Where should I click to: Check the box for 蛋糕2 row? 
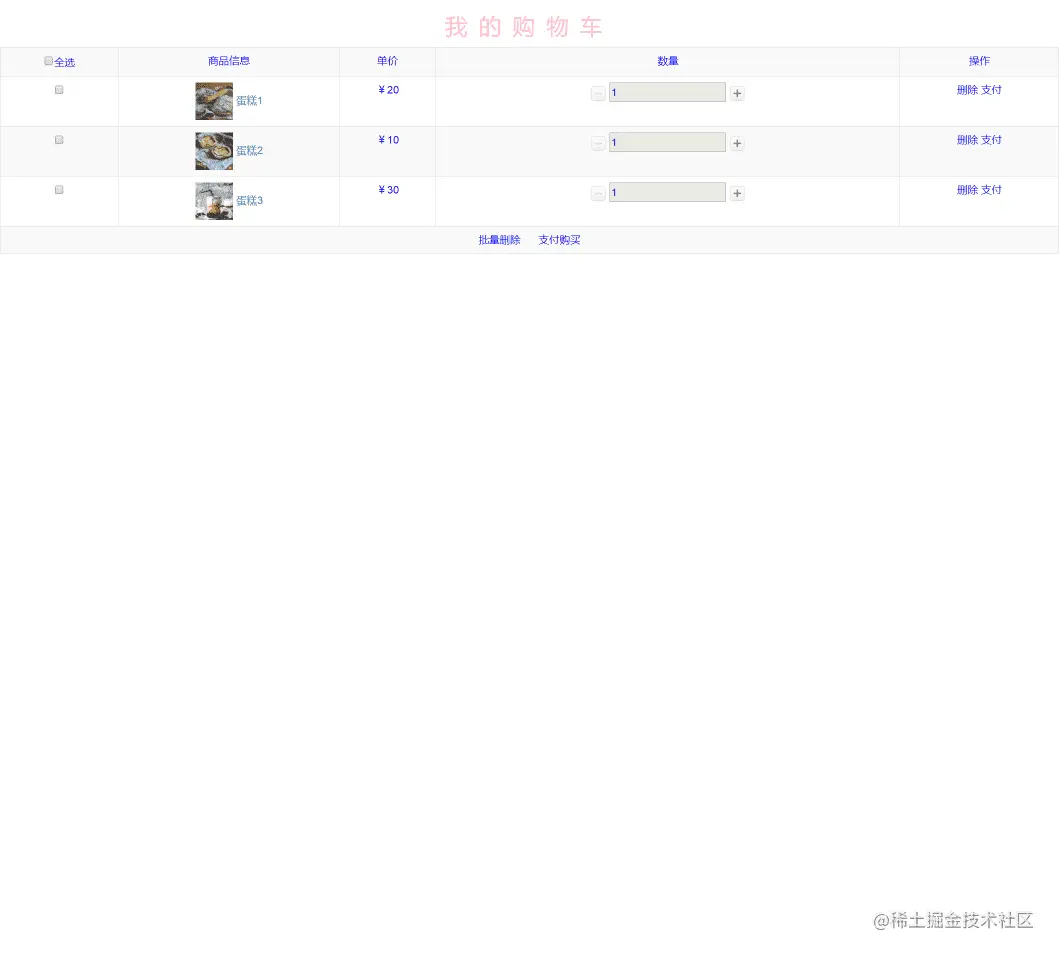point(59,140)
